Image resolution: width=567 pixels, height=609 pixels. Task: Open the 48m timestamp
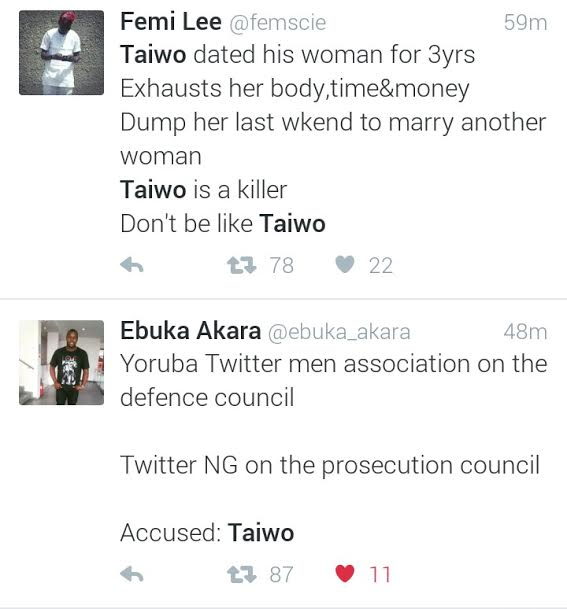click(x=525, y=332)
